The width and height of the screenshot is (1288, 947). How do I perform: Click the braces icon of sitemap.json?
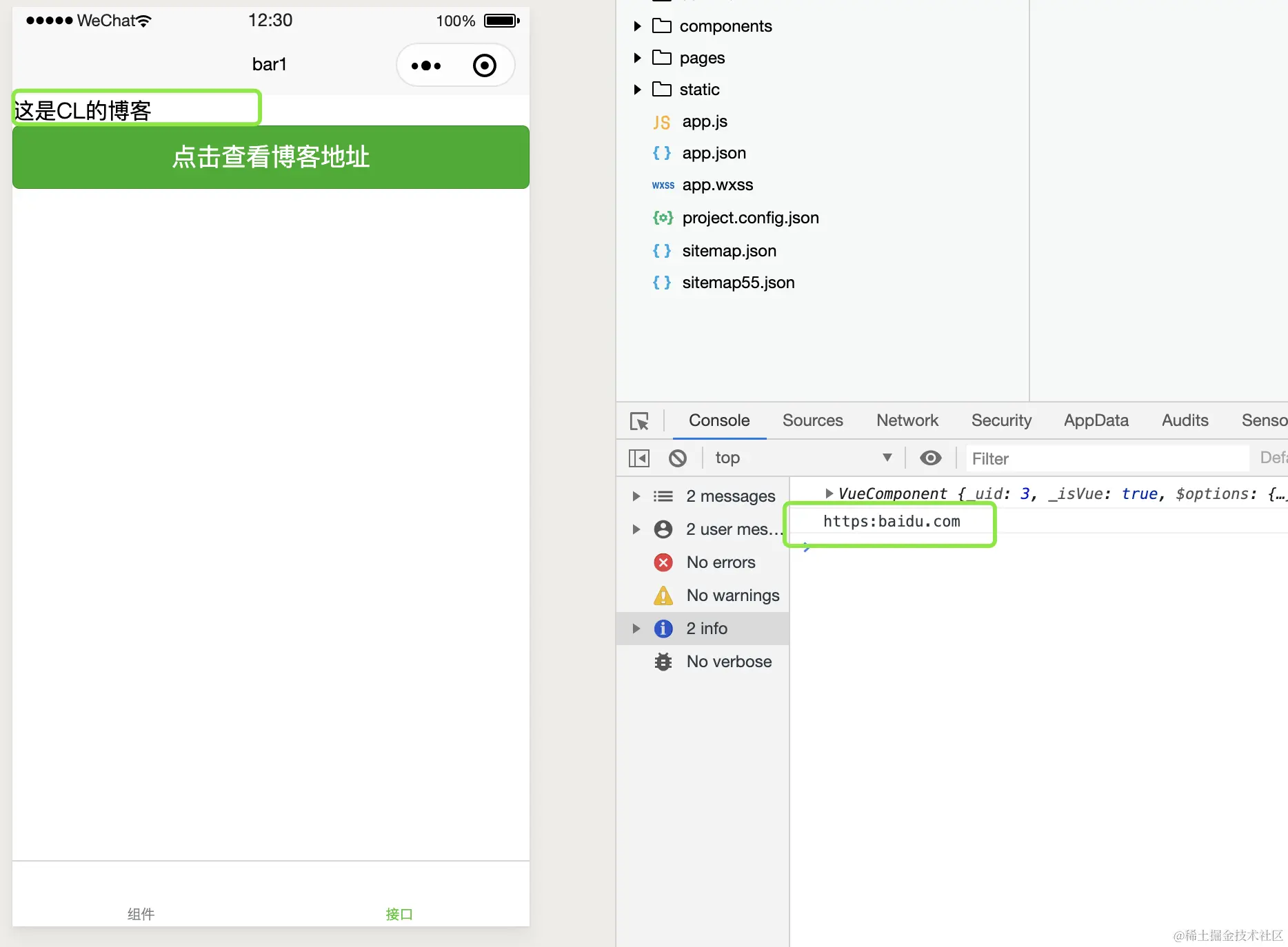pyautogui.click(x=662, y=251)
